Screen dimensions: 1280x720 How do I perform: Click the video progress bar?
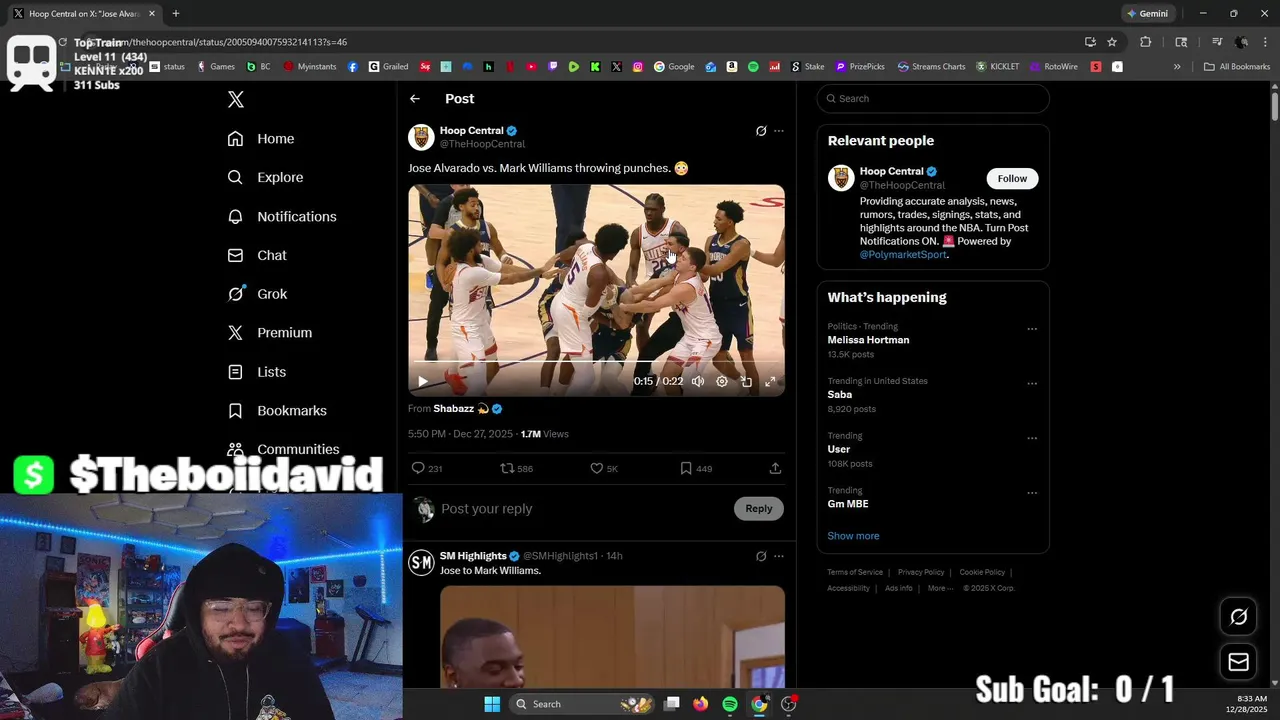click(x=596, y=361)
